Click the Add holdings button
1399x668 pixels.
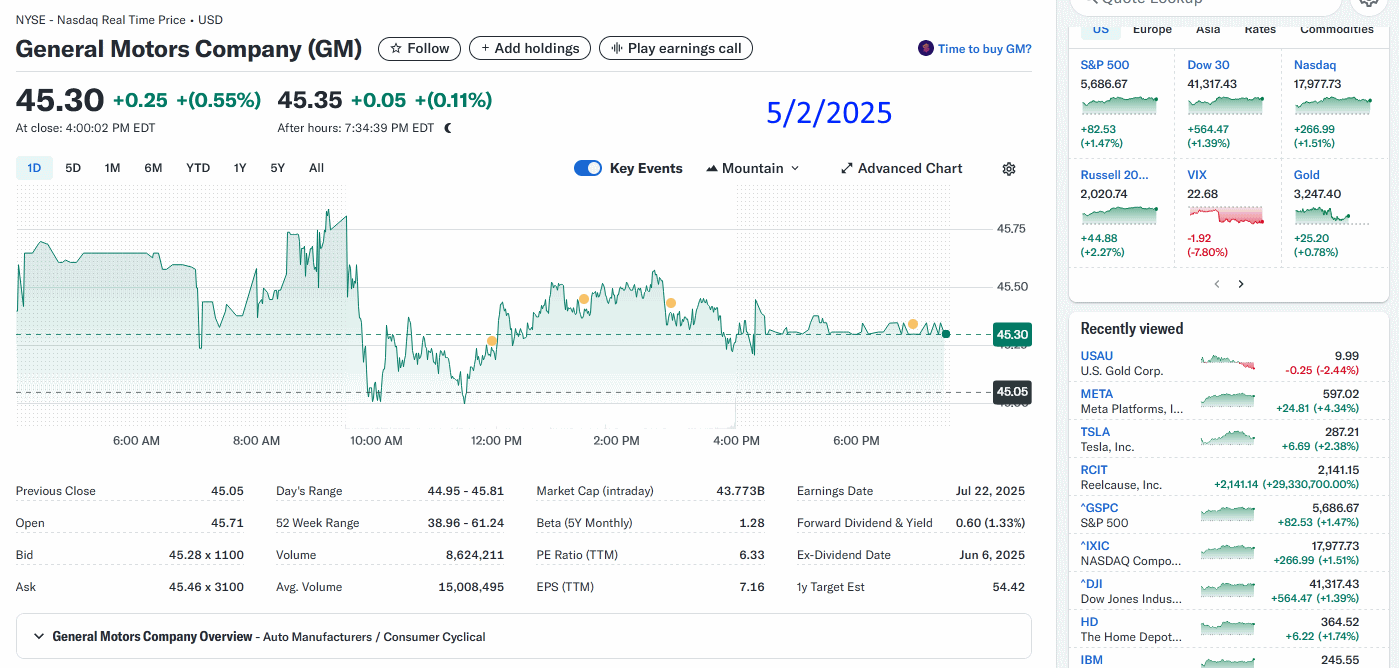point(529,48)
